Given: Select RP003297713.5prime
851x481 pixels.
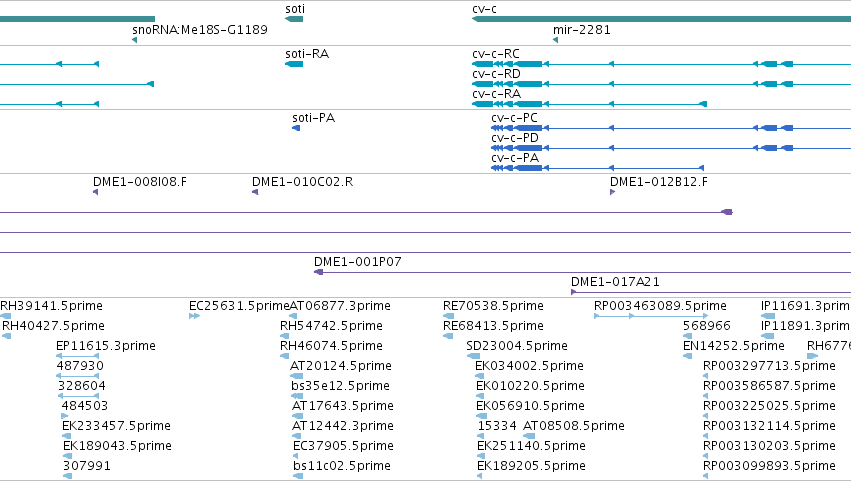Looking at the screenshot, I should pos(769,366).
